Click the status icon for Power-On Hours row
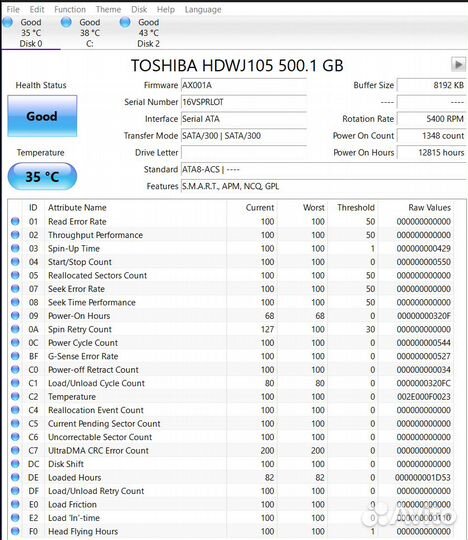Viewport: 468px width, 540px height. pos(15,315)
